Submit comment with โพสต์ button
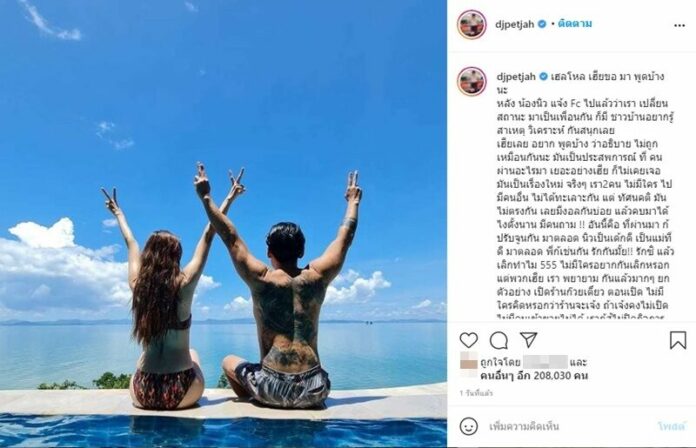 (x=671, y=427)
